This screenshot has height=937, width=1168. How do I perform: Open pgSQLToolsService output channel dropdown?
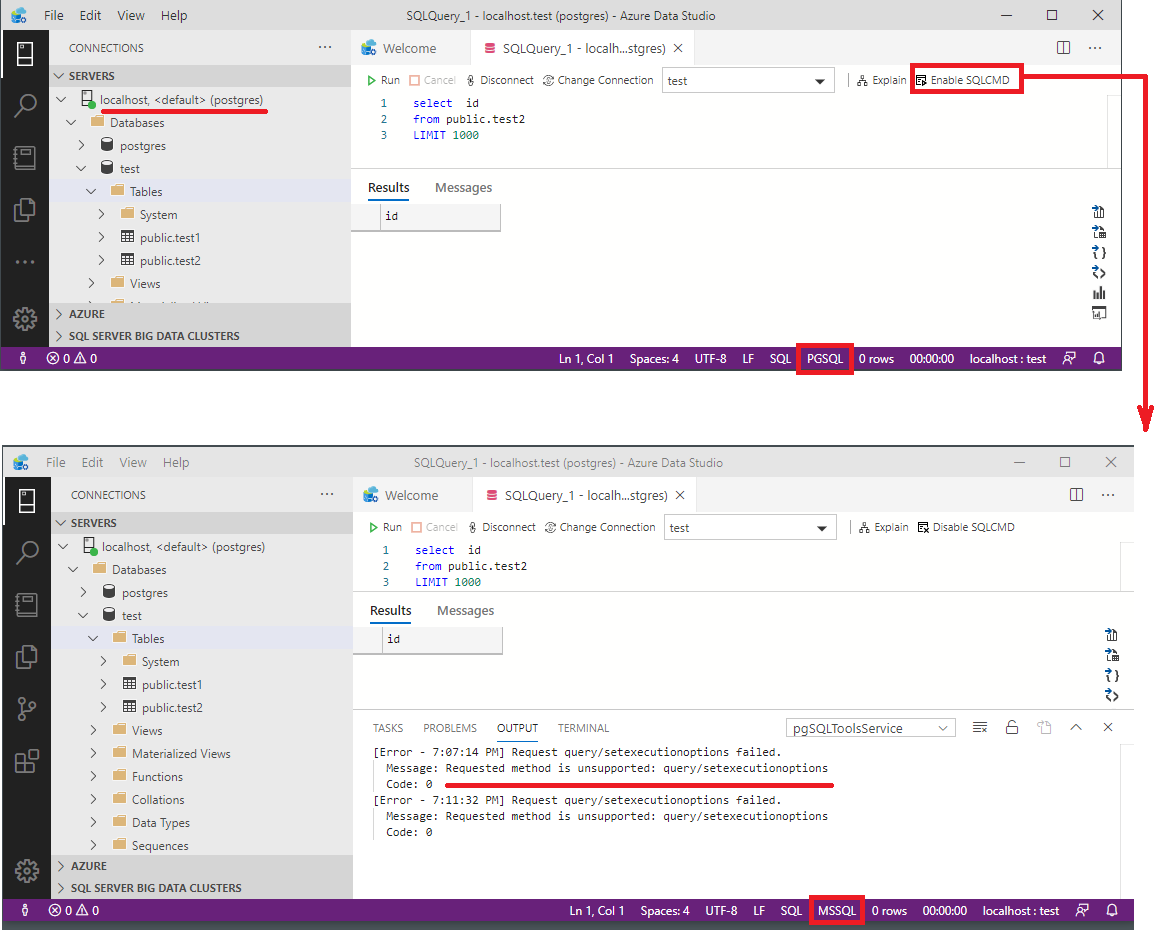[x=870, y=728]
